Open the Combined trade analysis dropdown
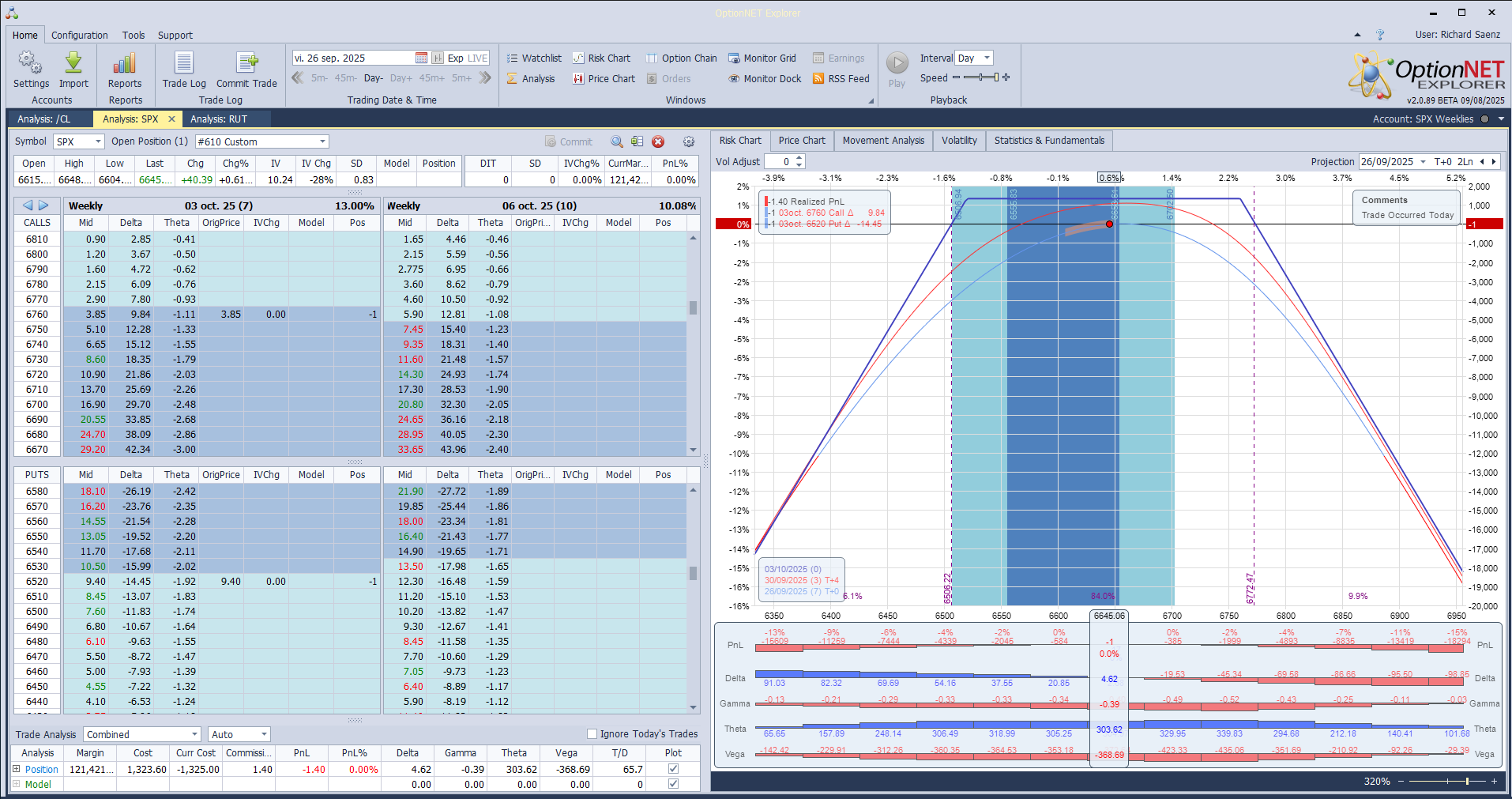 [194, 734]
